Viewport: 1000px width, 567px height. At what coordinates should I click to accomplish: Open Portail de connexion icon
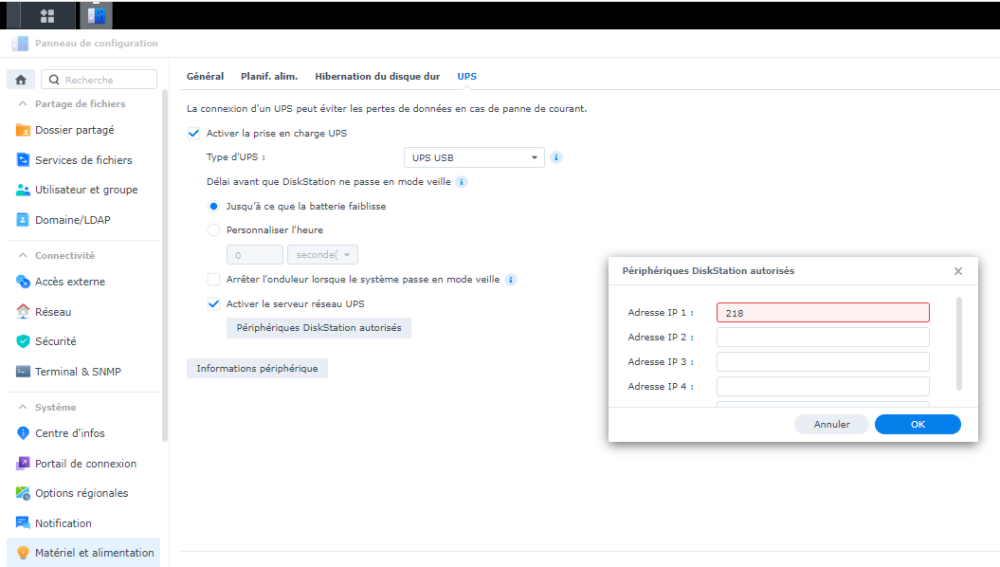[23, 463]
